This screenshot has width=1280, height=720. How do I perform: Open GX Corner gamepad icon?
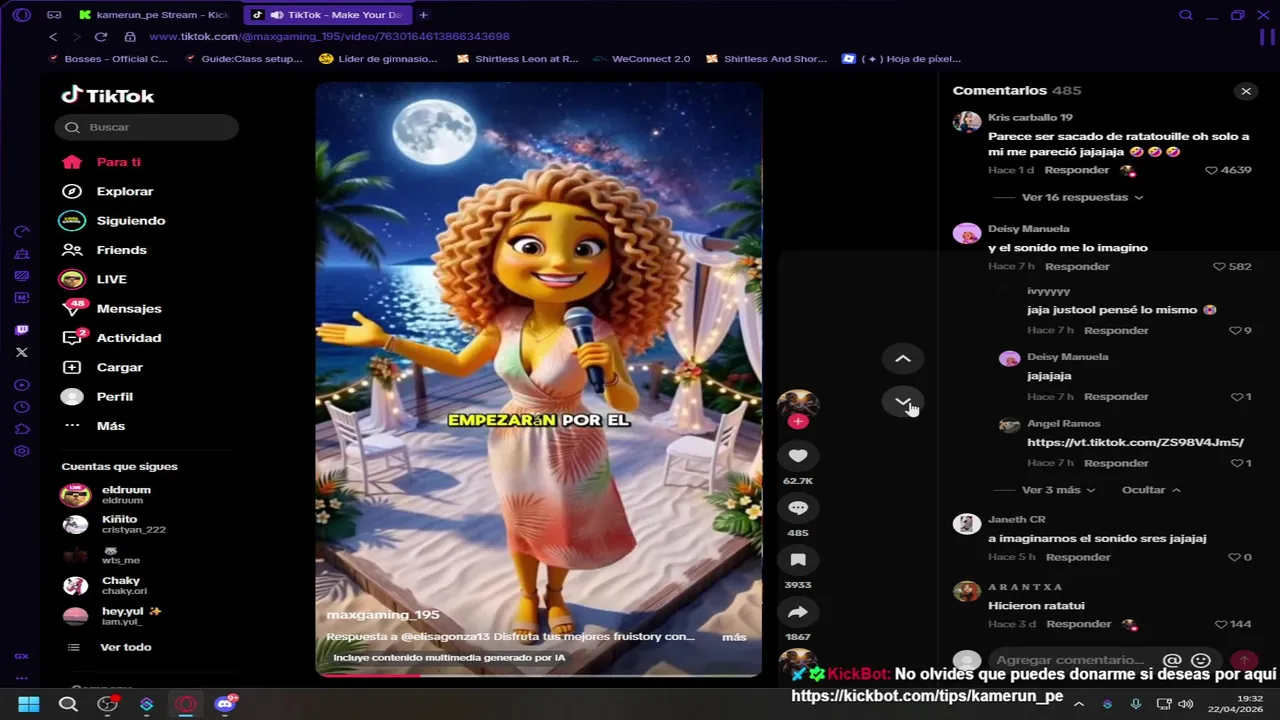tap(54, 15)
